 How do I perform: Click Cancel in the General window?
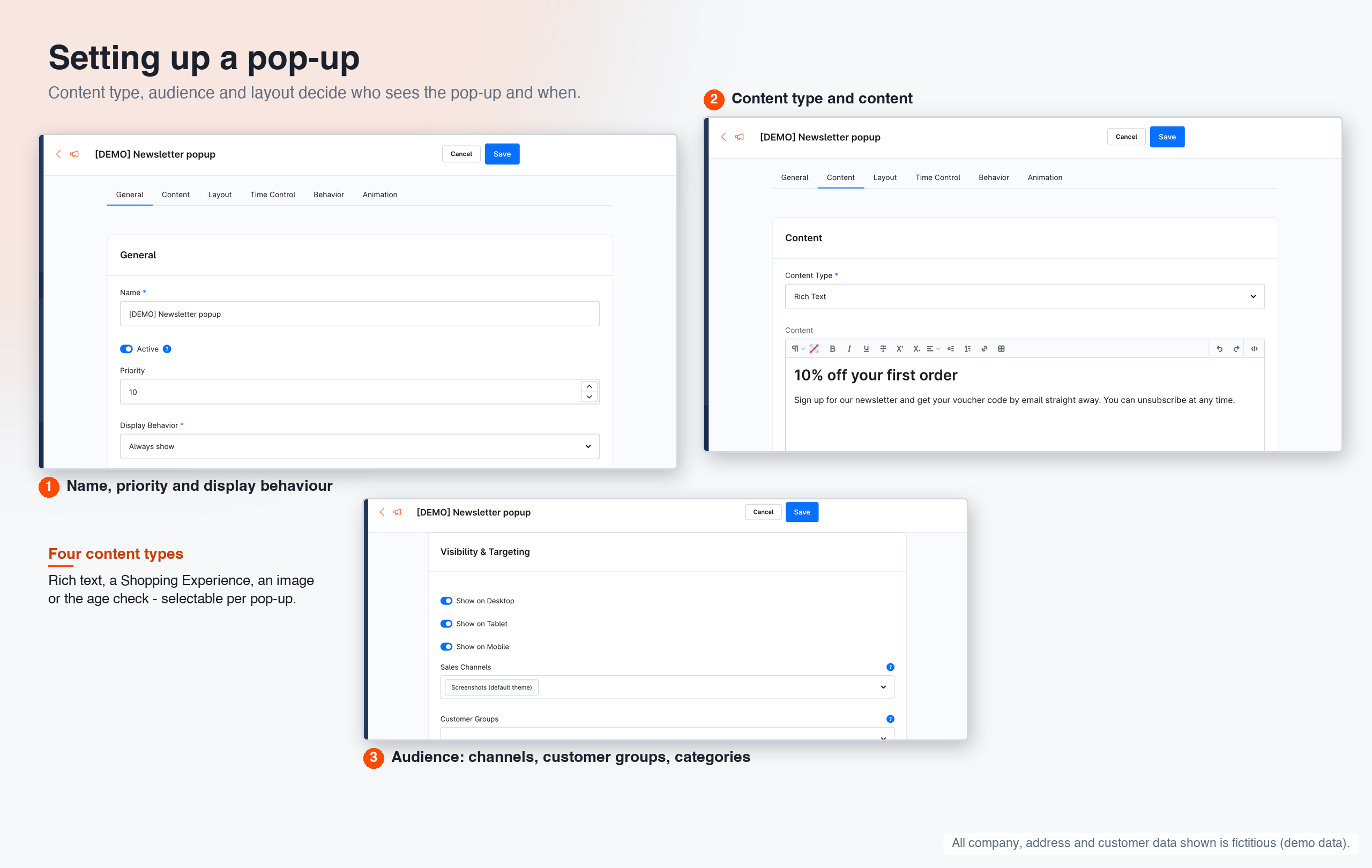click(461, 154)
